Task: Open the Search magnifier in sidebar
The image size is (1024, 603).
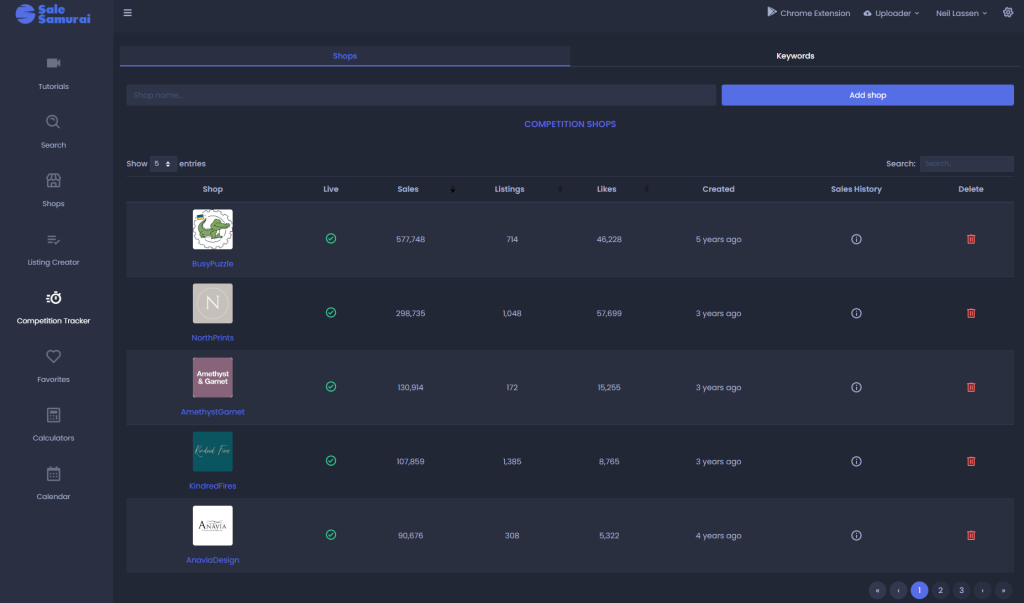Action: tap(53, 123)
